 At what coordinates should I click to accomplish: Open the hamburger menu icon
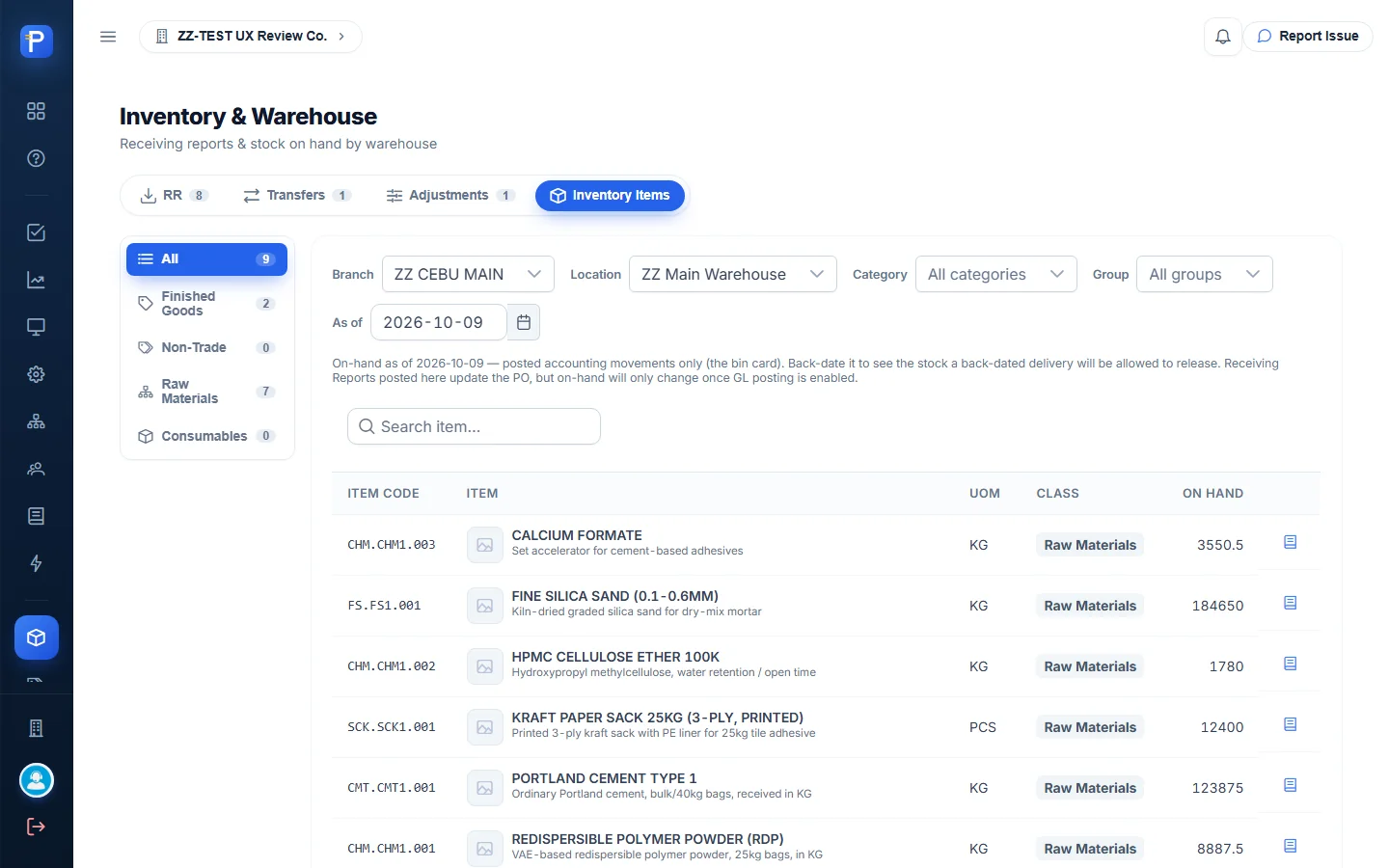click(108, 37)
